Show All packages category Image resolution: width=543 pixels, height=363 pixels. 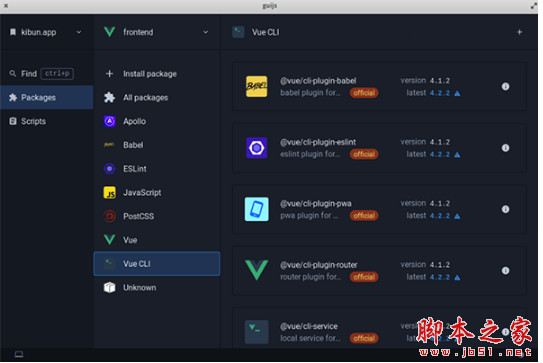click(x=157, y=98)
